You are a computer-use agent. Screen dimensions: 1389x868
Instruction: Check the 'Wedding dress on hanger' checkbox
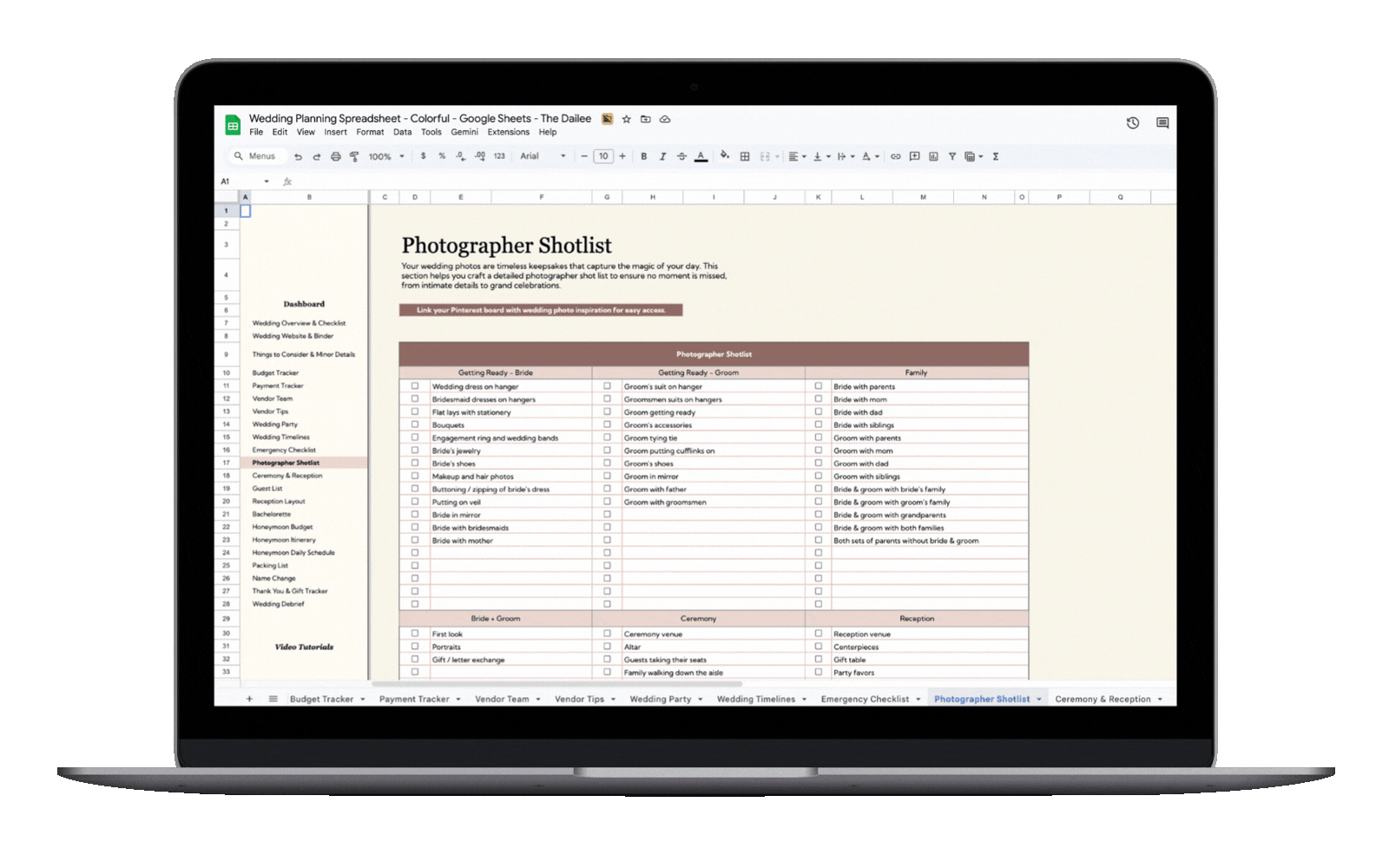[415, 386]
